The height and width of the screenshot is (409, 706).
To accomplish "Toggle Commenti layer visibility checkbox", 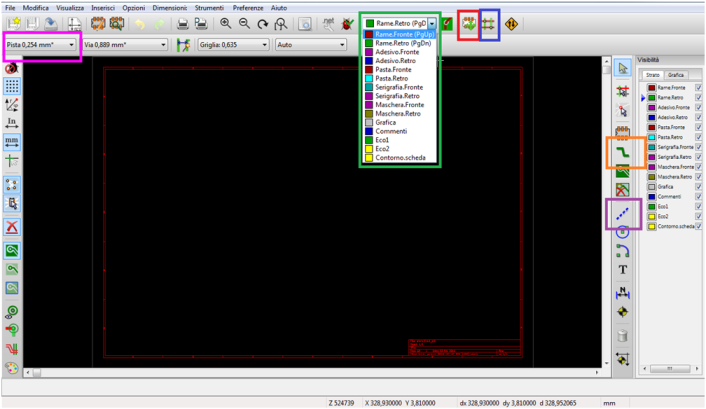I will [x=698, y=196].
